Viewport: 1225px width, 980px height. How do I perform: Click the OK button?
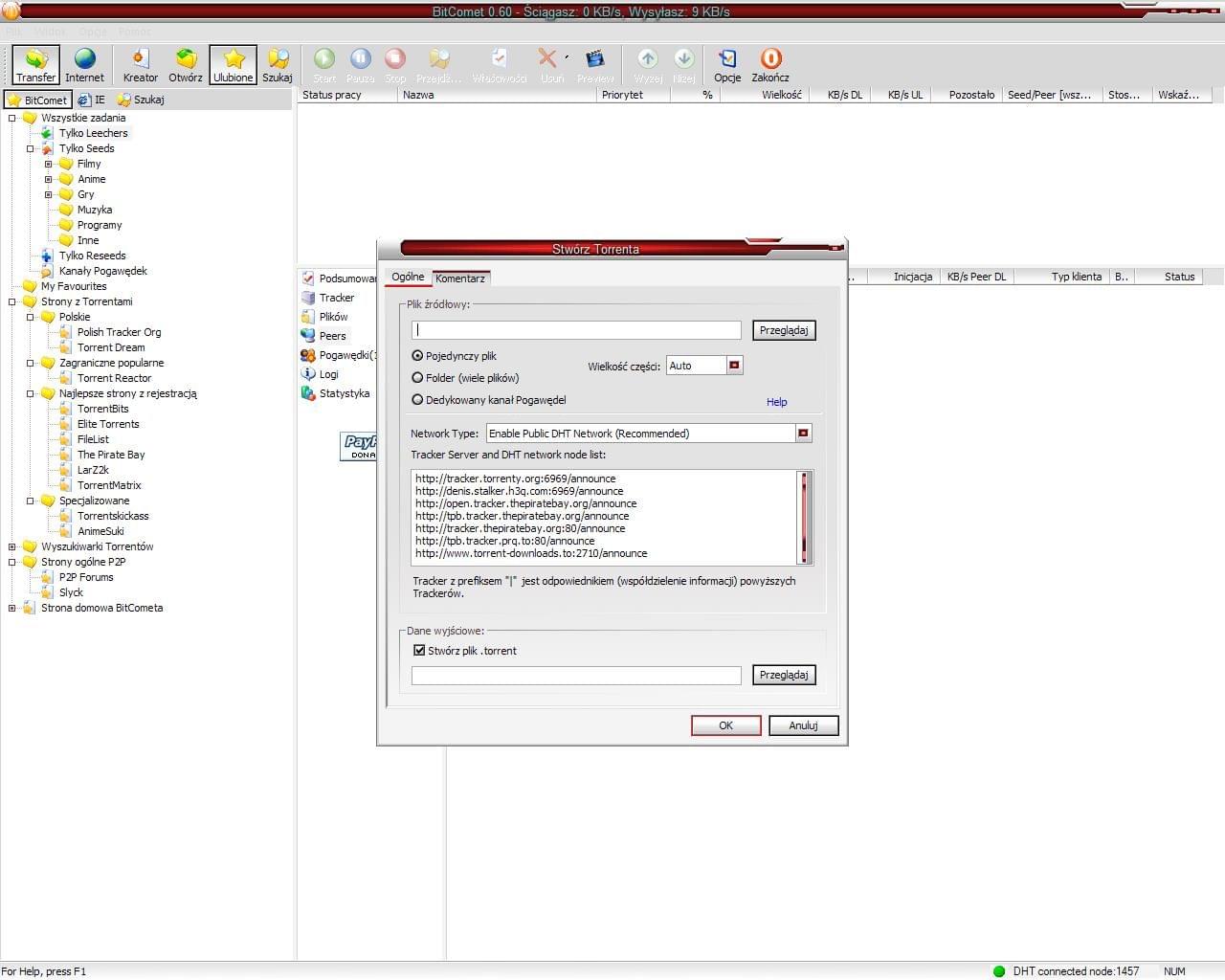pos(726,725)
